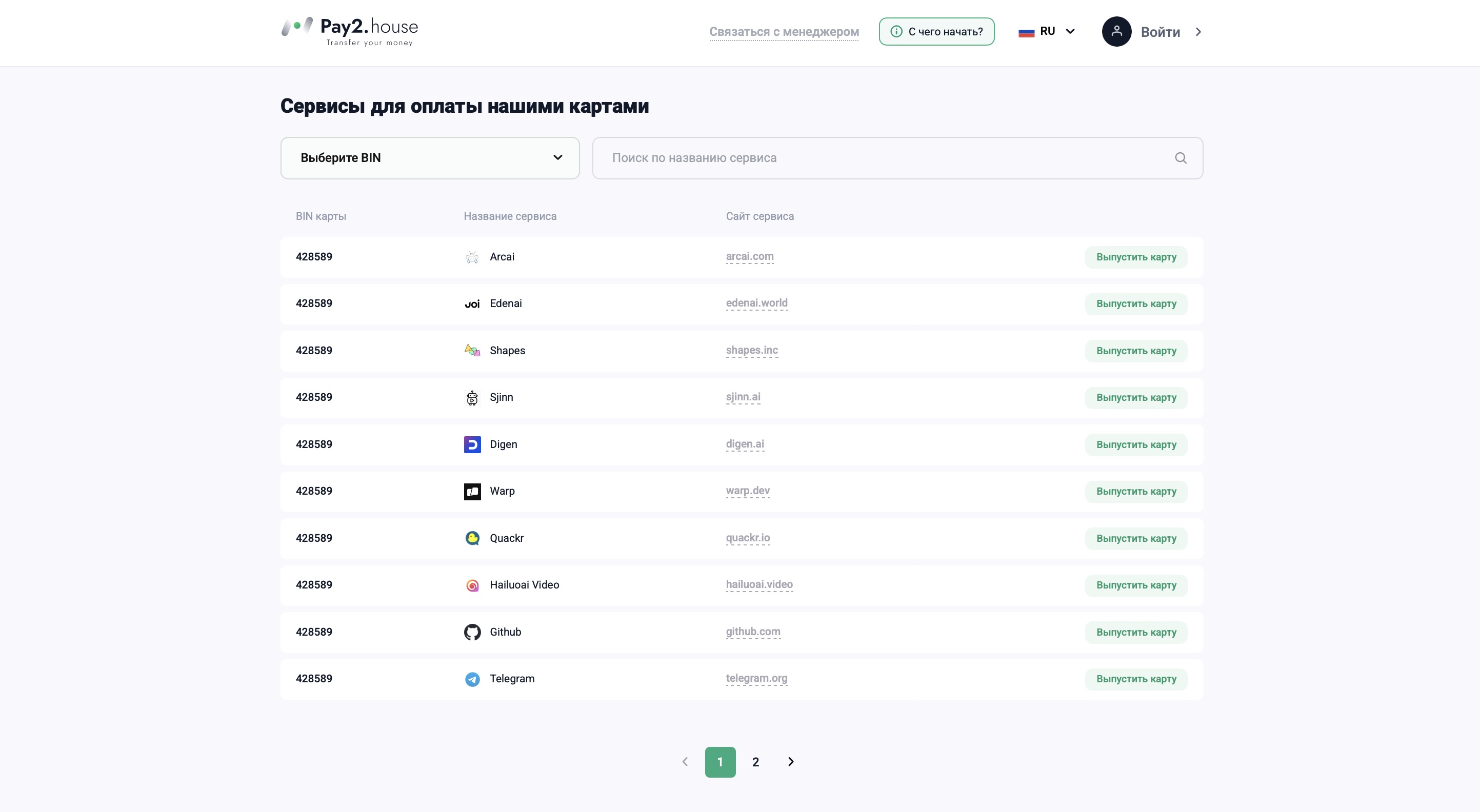
Task: Click the 'Quackr' service name
Action: [506, 538]
